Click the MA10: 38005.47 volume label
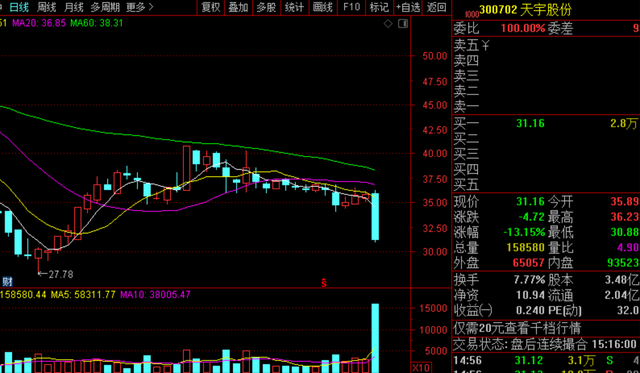The image size is (640, 373). coord(155,294)
